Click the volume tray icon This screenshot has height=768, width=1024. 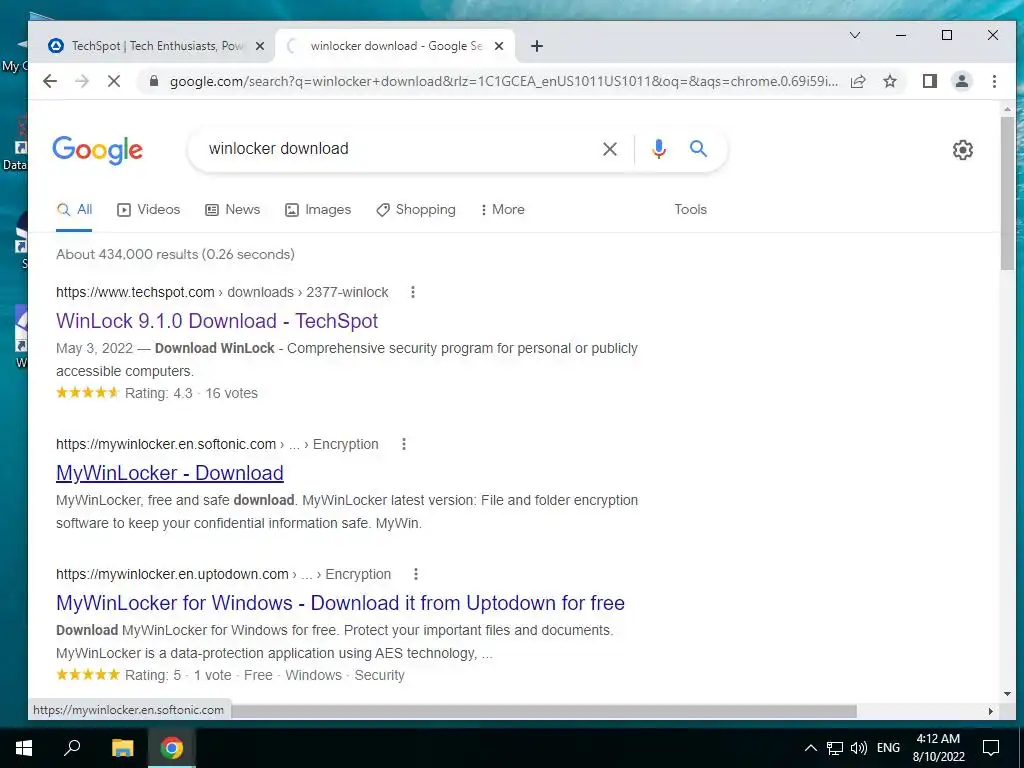click(x=859, y=748)
